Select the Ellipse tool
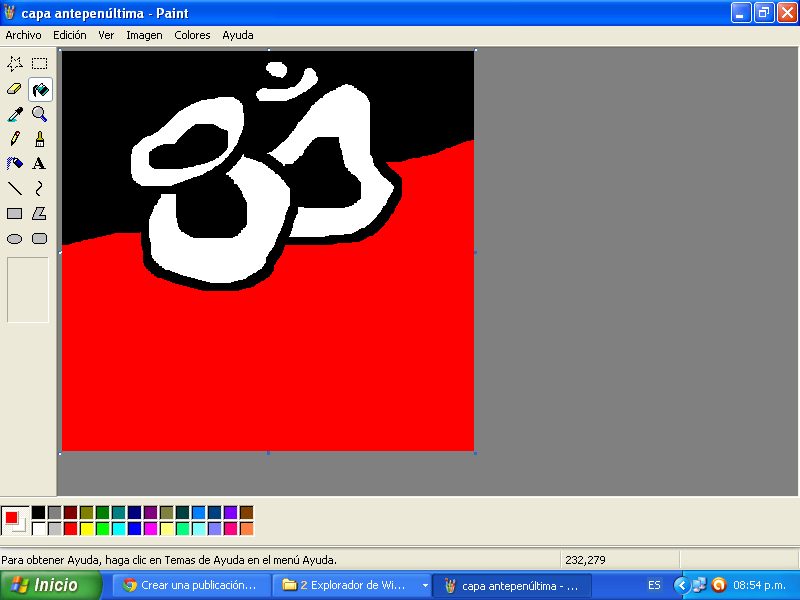This screenshot has height=600, width=800. [x=15, y=239]
